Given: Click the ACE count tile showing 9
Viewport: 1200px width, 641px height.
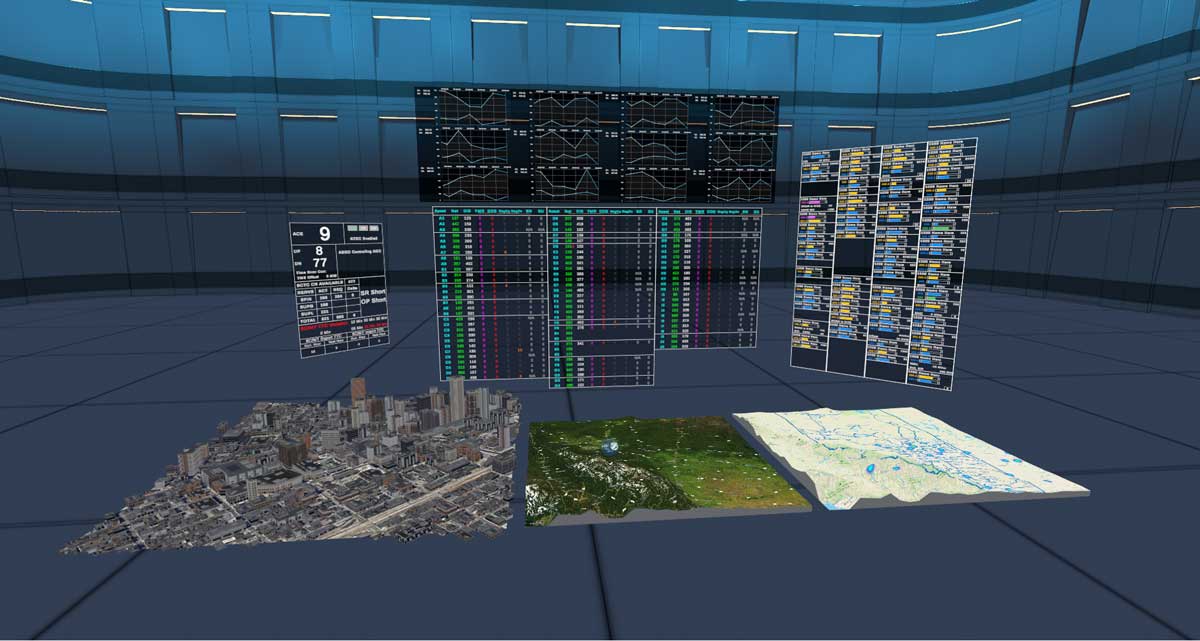Looking at the screenshot, I should pyautogui.click(x=323, y=234).
